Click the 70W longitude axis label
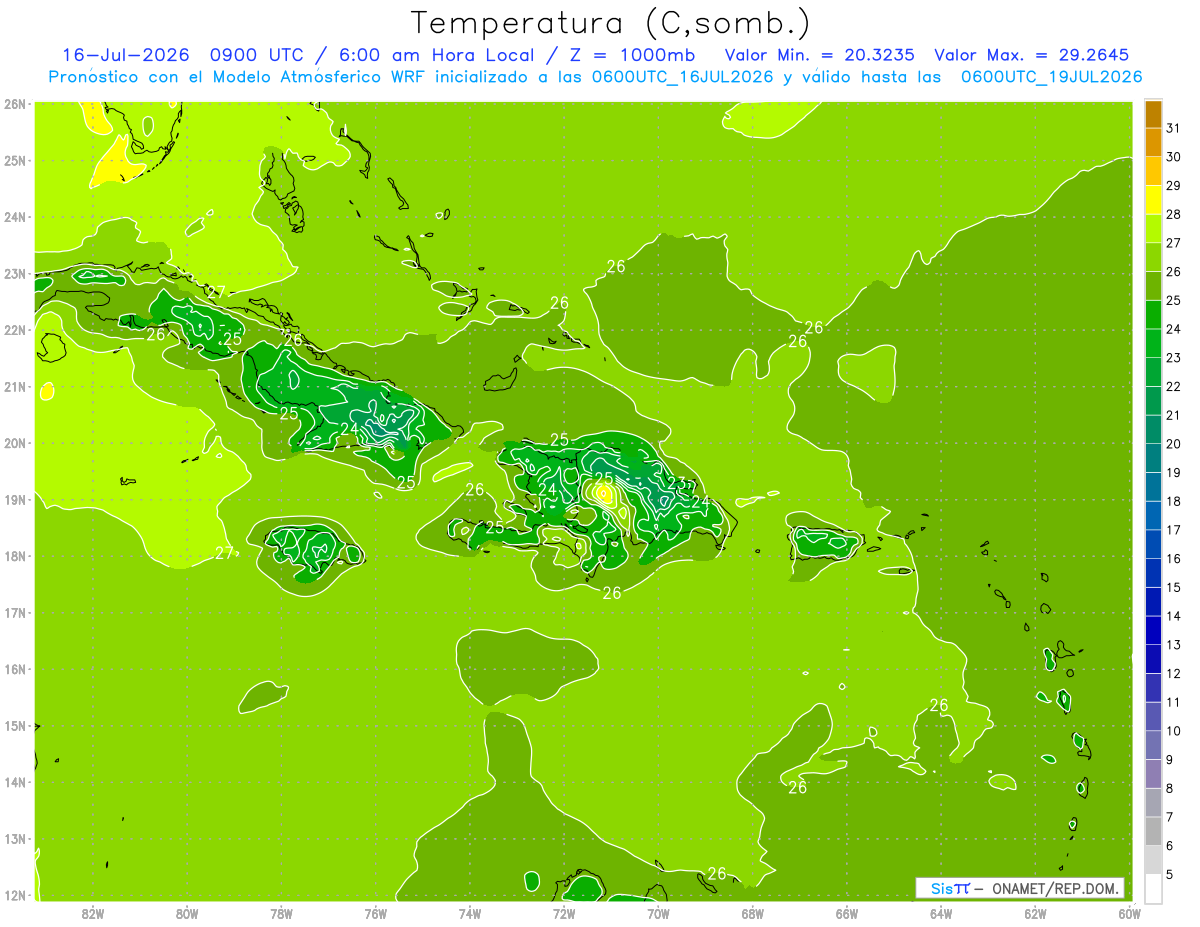Image resolution: width=1200 pixels, height=927 pixels. [658, 913]
